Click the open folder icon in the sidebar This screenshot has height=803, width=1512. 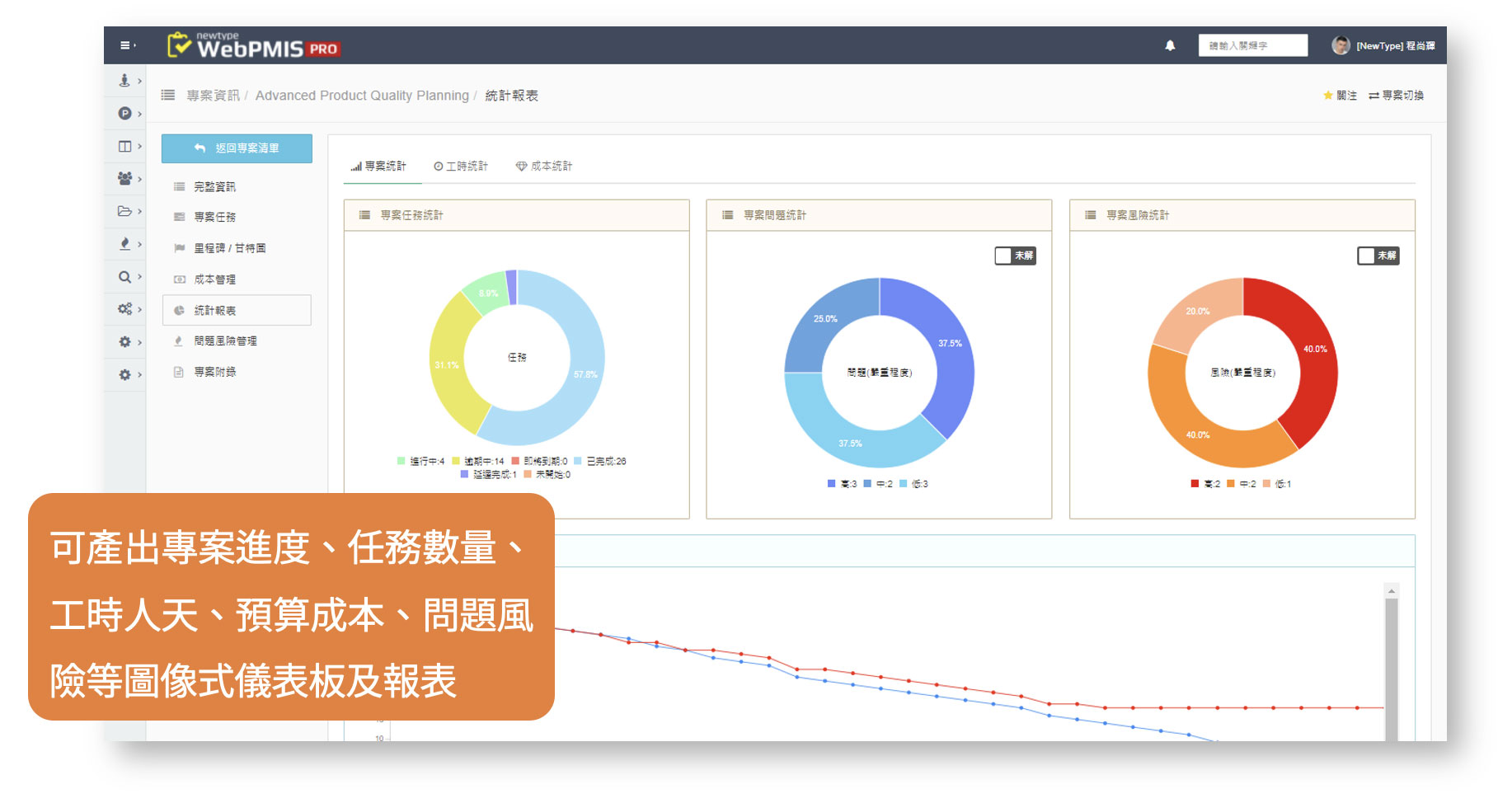pos(124,211)
